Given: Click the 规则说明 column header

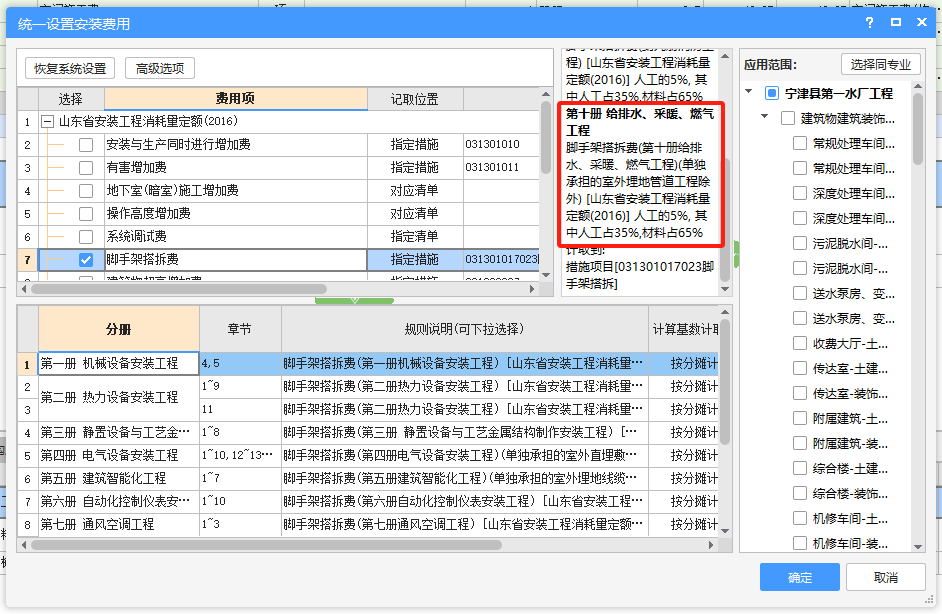Looking at the screenshot, I should 464,328.
